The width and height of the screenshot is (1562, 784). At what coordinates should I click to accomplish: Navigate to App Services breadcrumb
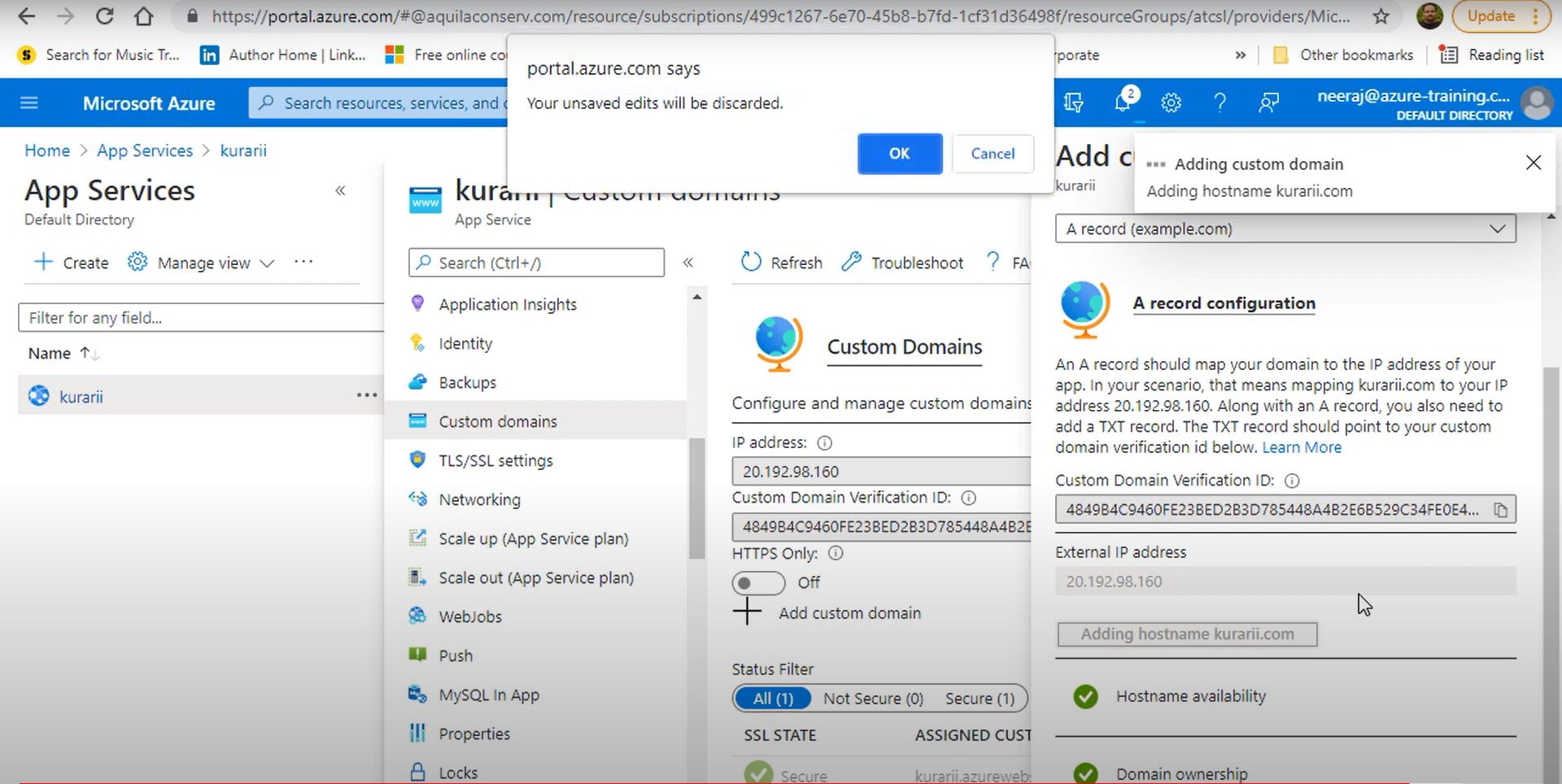pyautogui.click(x=145, y=150)
